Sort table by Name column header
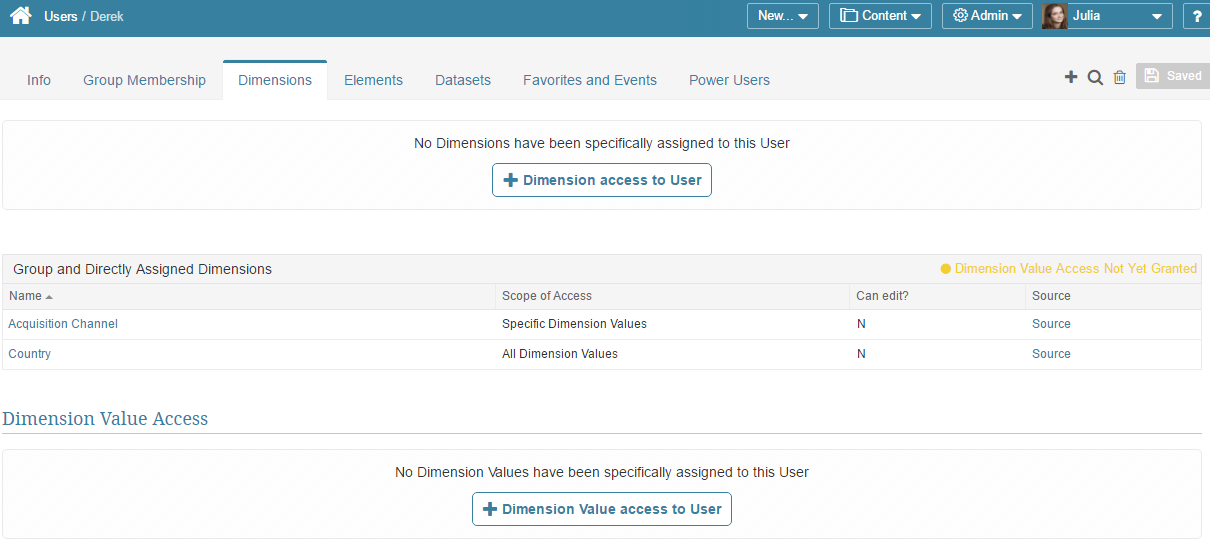The height and width of the screenshot is (543, 1210). (x=26, y=296)
